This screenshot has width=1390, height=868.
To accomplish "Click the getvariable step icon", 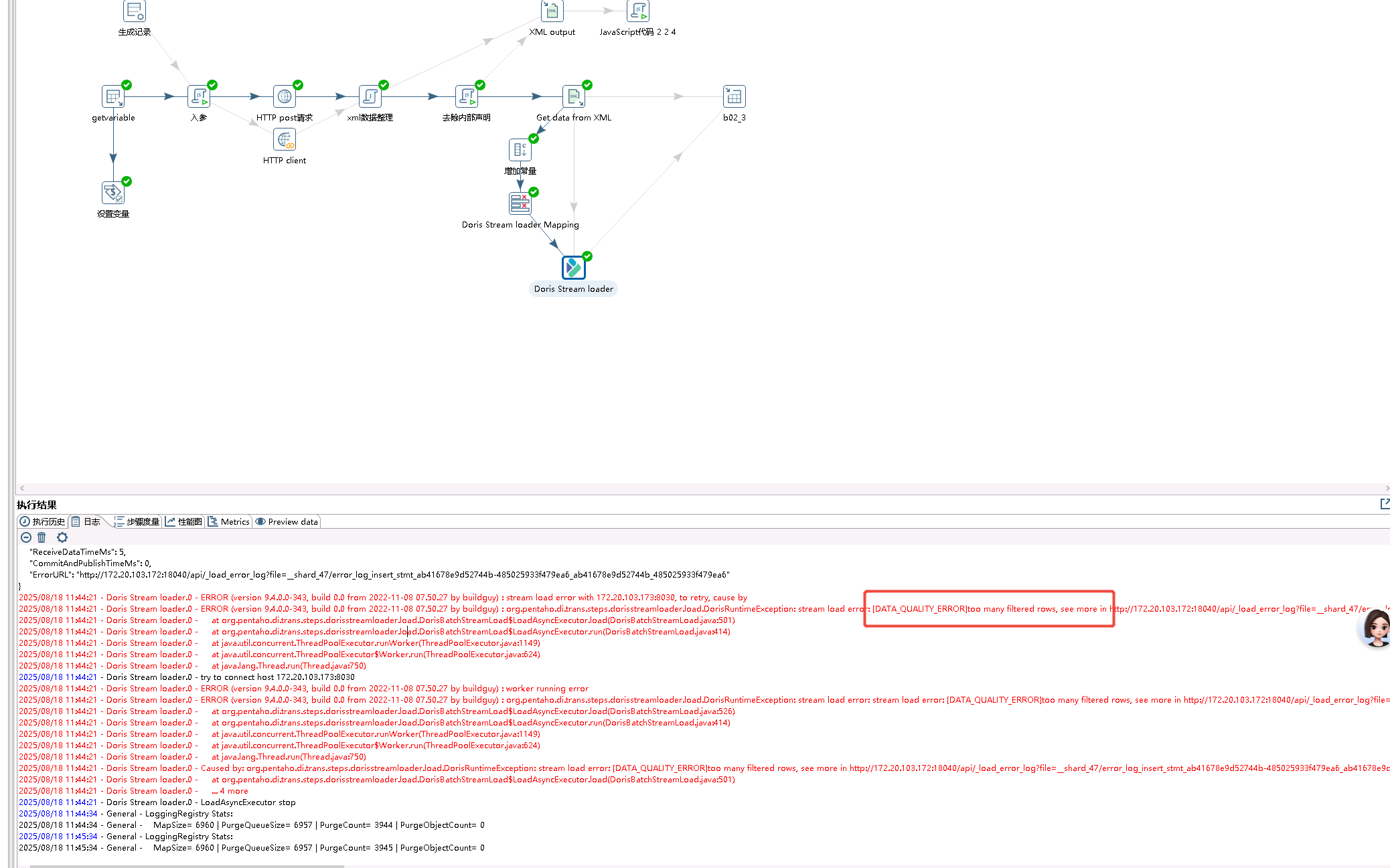I will tap(112, 96).
